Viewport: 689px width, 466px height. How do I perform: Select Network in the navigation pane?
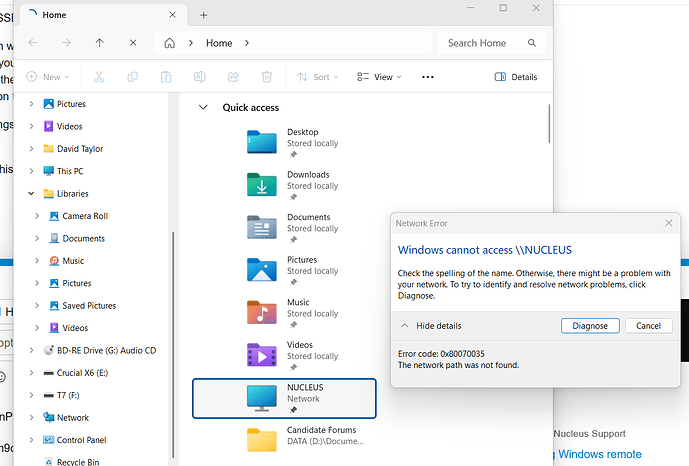tap(72, 418)
